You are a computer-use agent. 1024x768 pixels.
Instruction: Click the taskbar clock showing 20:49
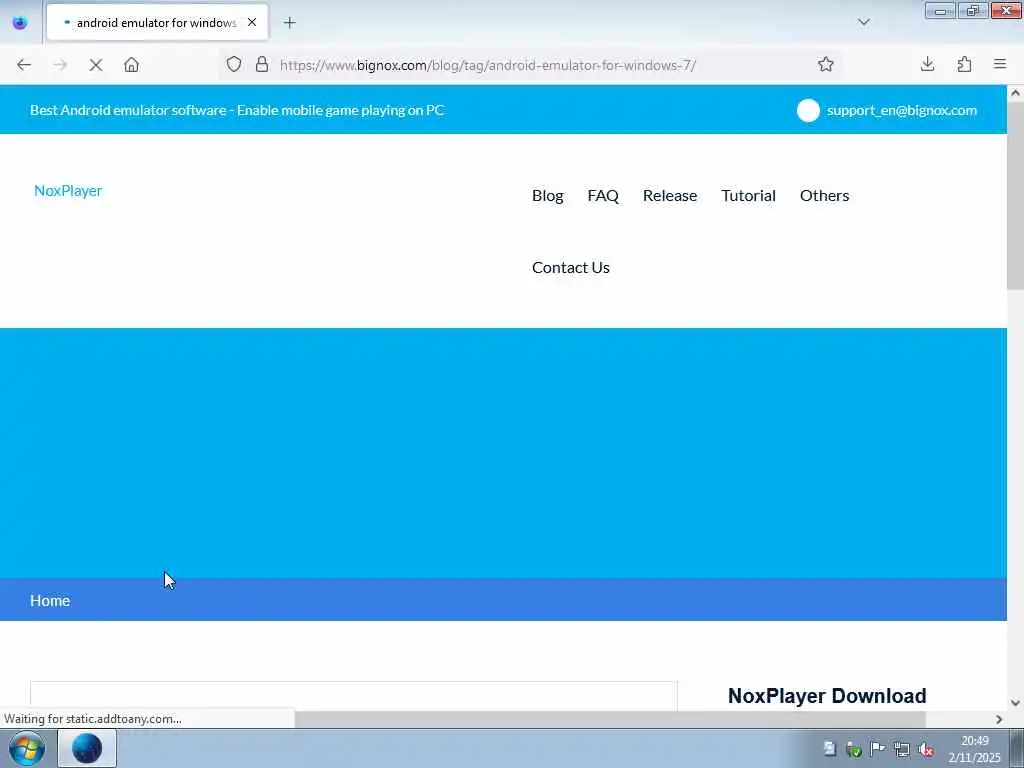coord(974,749)
